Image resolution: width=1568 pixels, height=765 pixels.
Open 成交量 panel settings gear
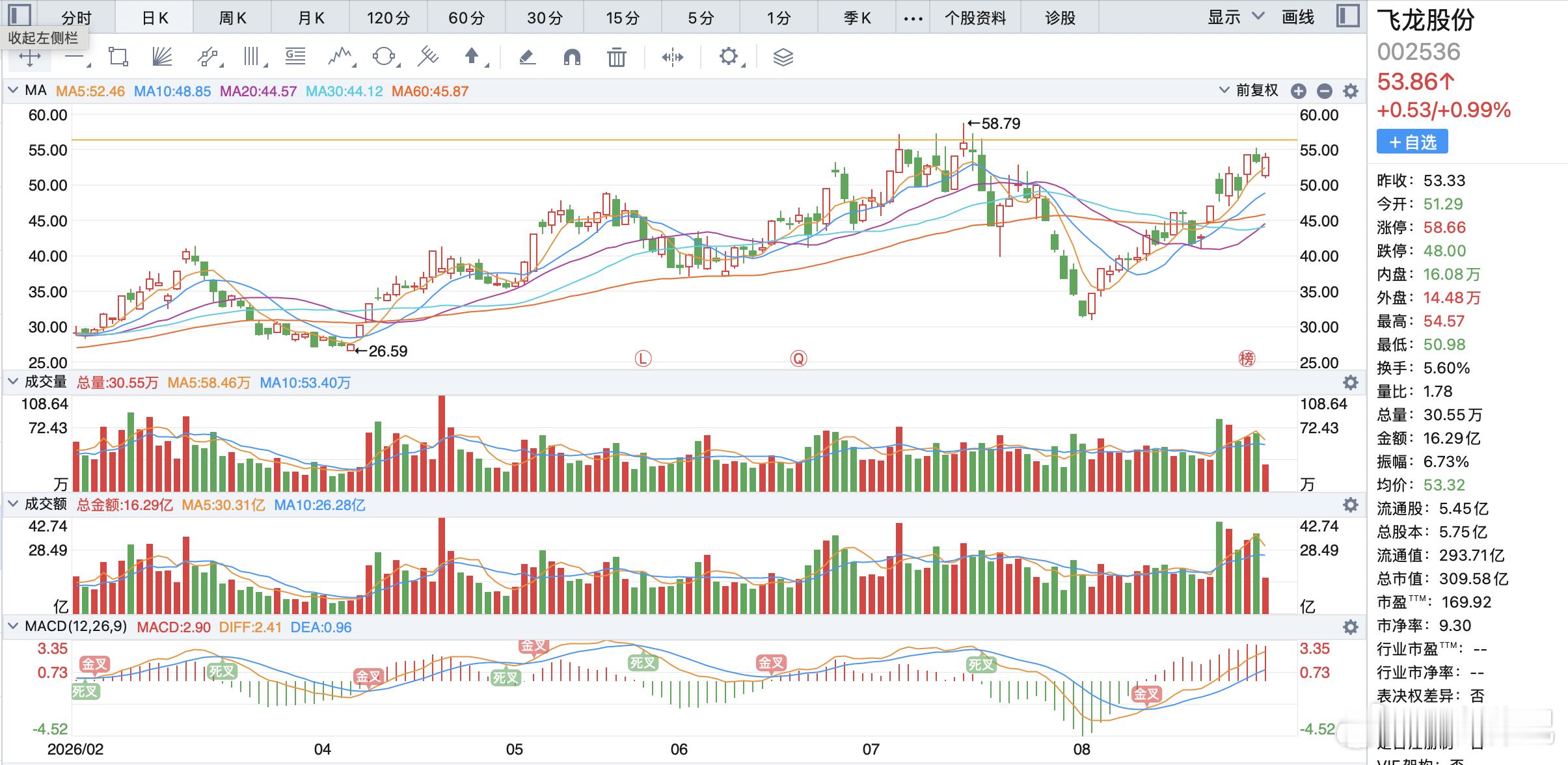pyautogui.click(x=1351, y=382)
